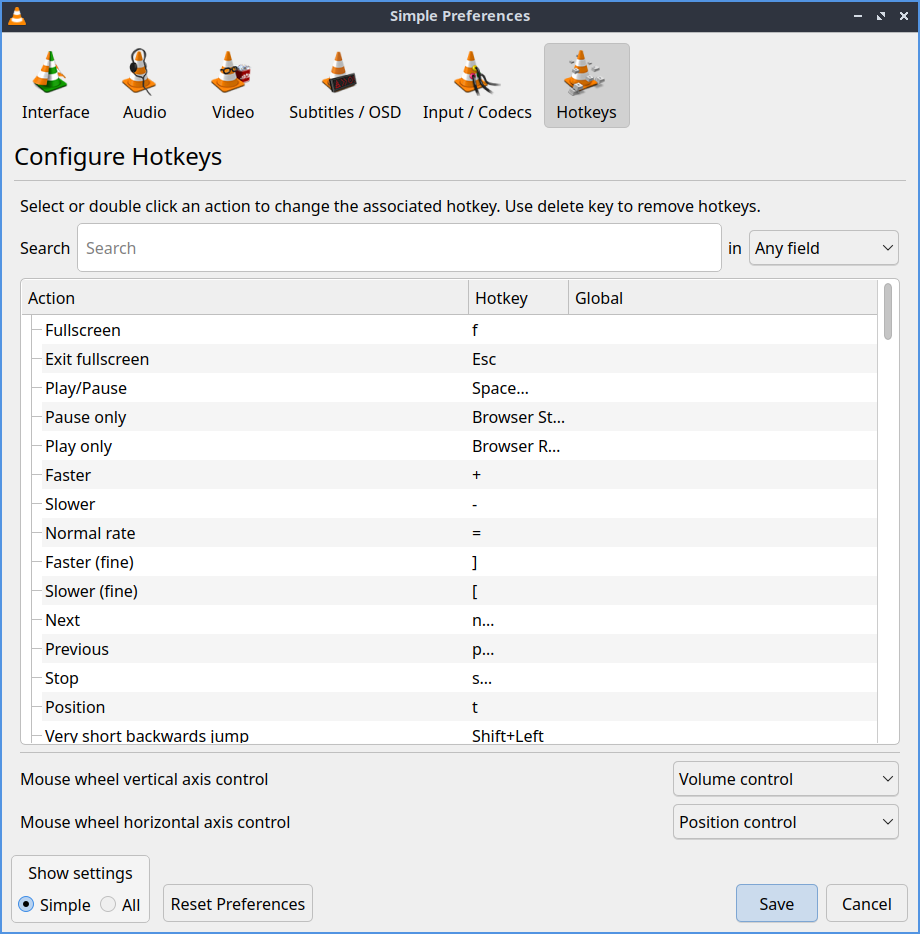This screenshot has width=920, height=934.
Task: Open Input / Codecs preferences icon
Action: click(476, 74)
